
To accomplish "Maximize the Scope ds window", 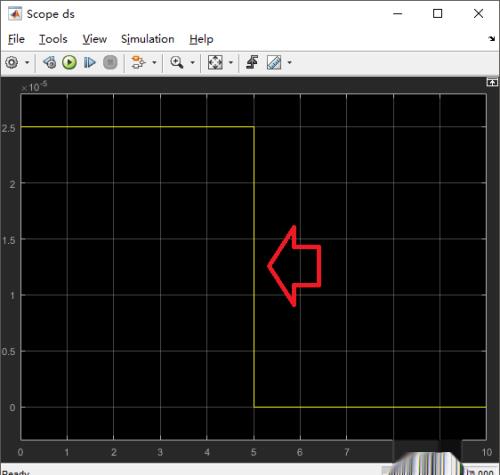I will pyautogui.click(x=438, y=14).
